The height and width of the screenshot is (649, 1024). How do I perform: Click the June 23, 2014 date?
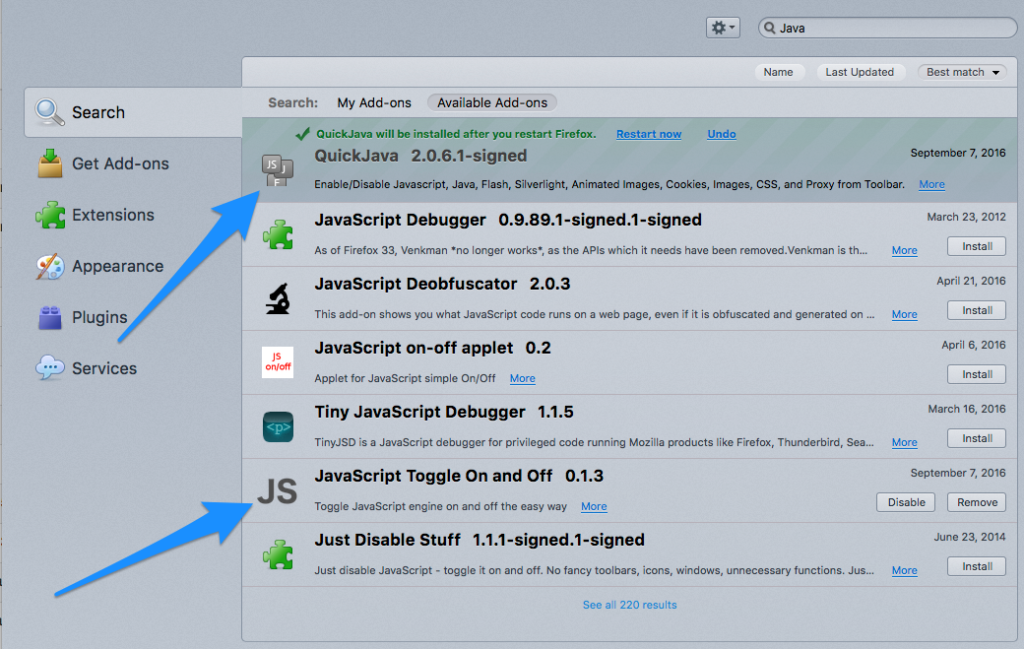[x=969, y=537]
